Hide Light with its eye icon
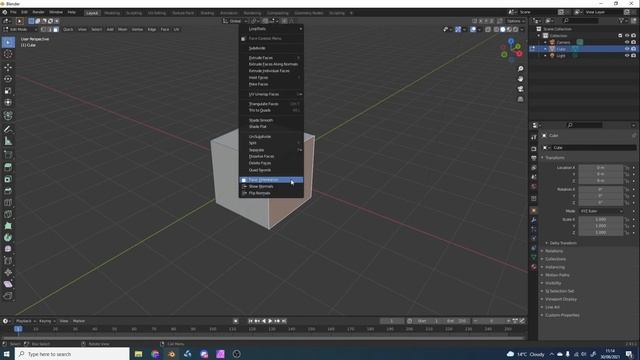This screenshot has width=640, height=360. coord(627,56)
